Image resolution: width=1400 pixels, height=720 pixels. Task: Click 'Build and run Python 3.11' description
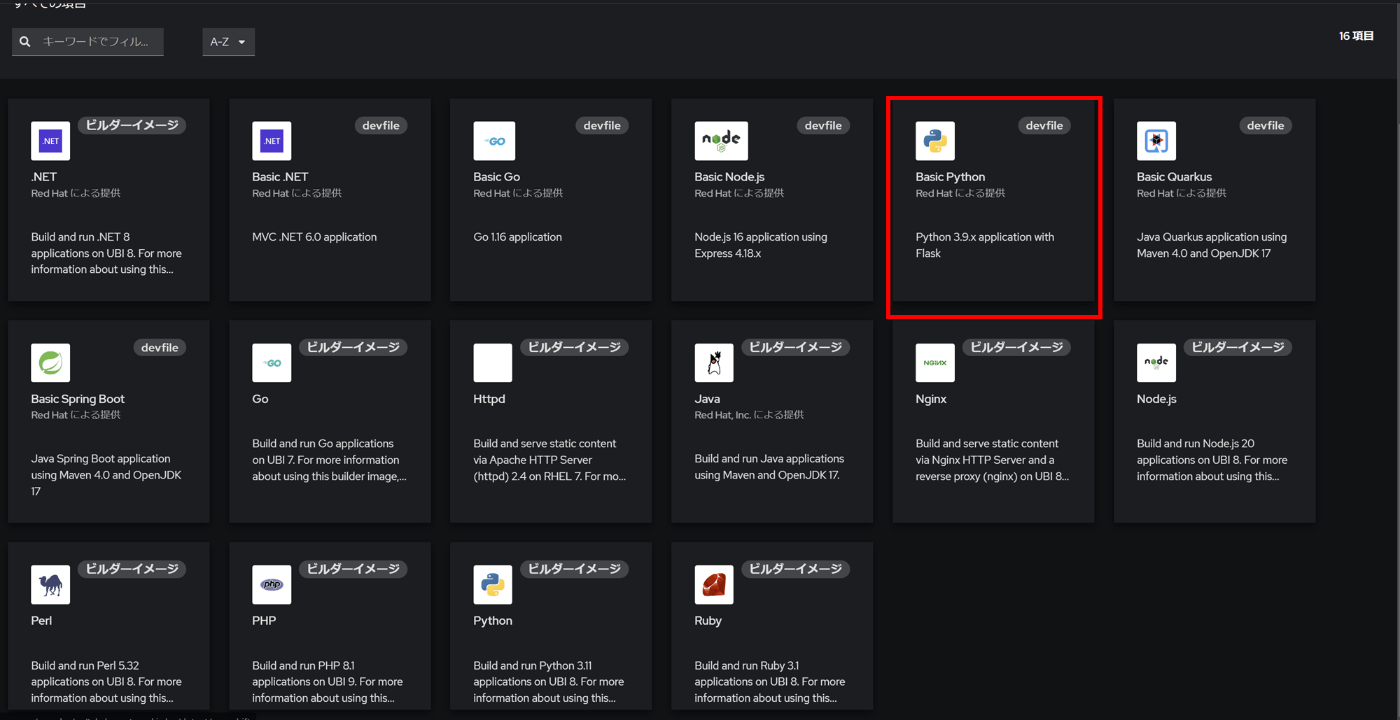548,682
